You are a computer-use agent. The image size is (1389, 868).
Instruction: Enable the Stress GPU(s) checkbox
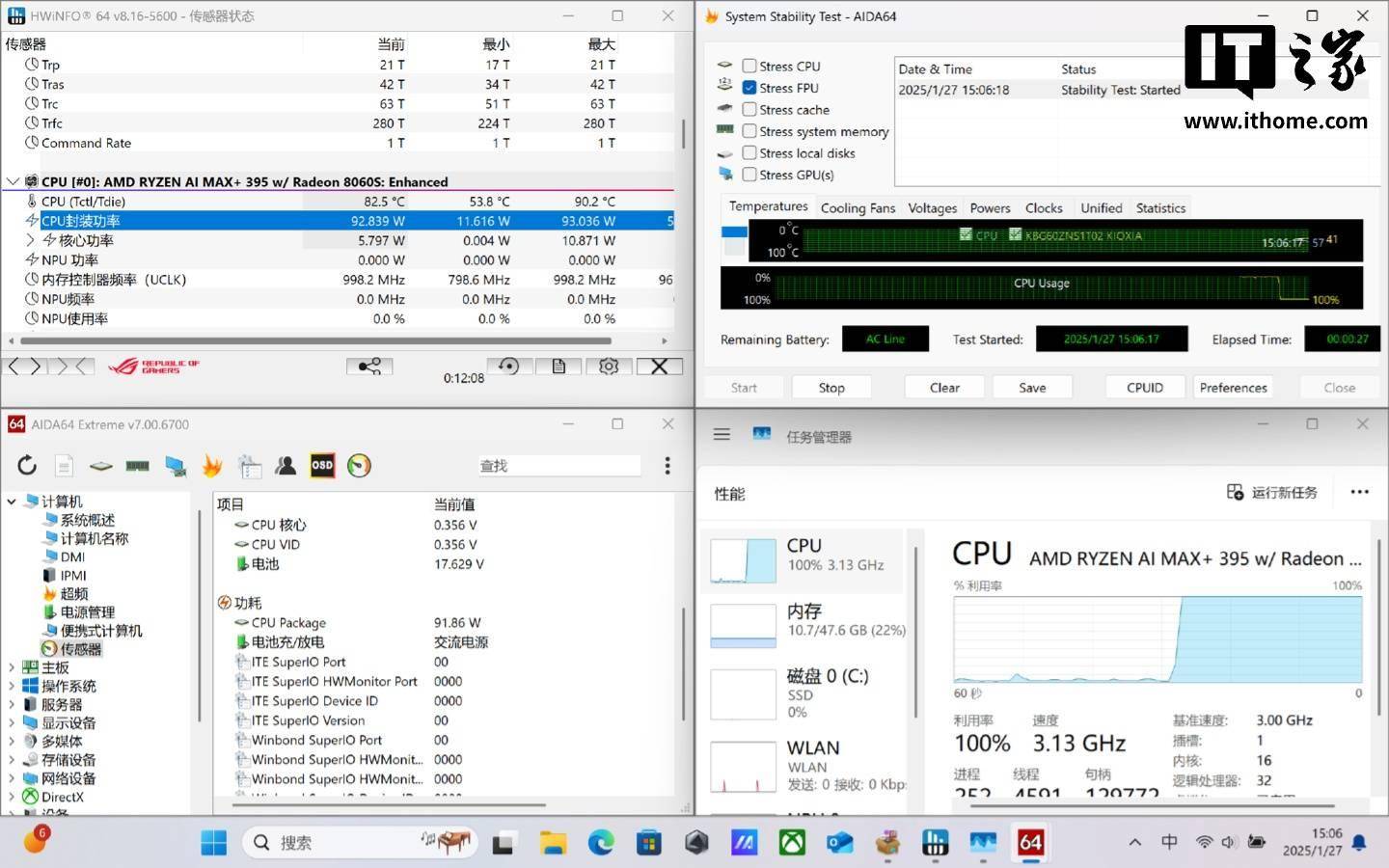click(x=749, y=175)
